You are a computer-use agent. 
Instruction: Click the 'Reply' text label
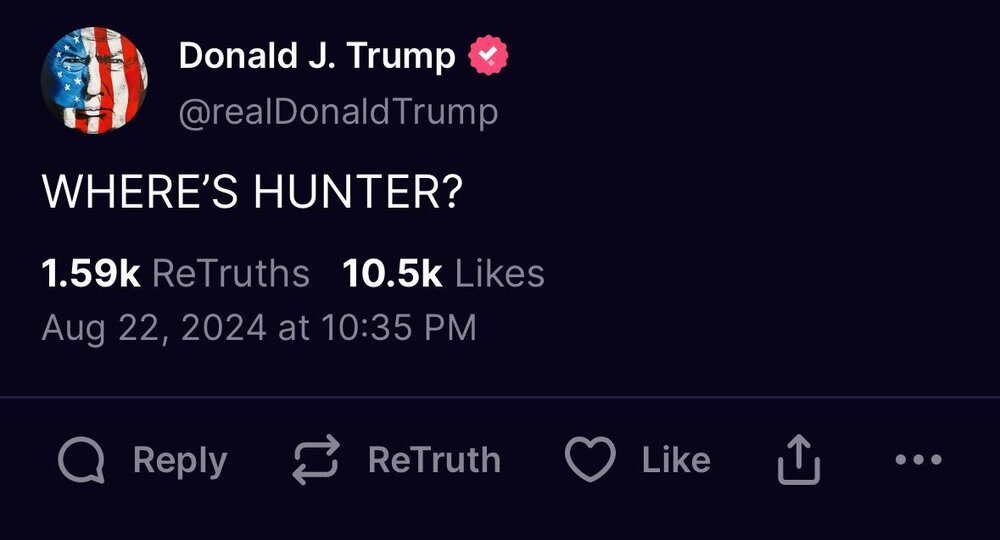180,461
